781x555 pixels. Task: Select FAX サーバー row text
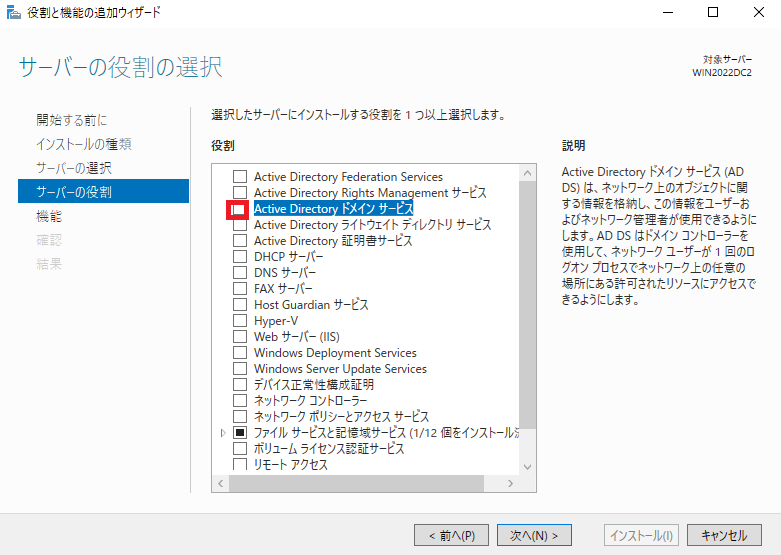point(283,288)
